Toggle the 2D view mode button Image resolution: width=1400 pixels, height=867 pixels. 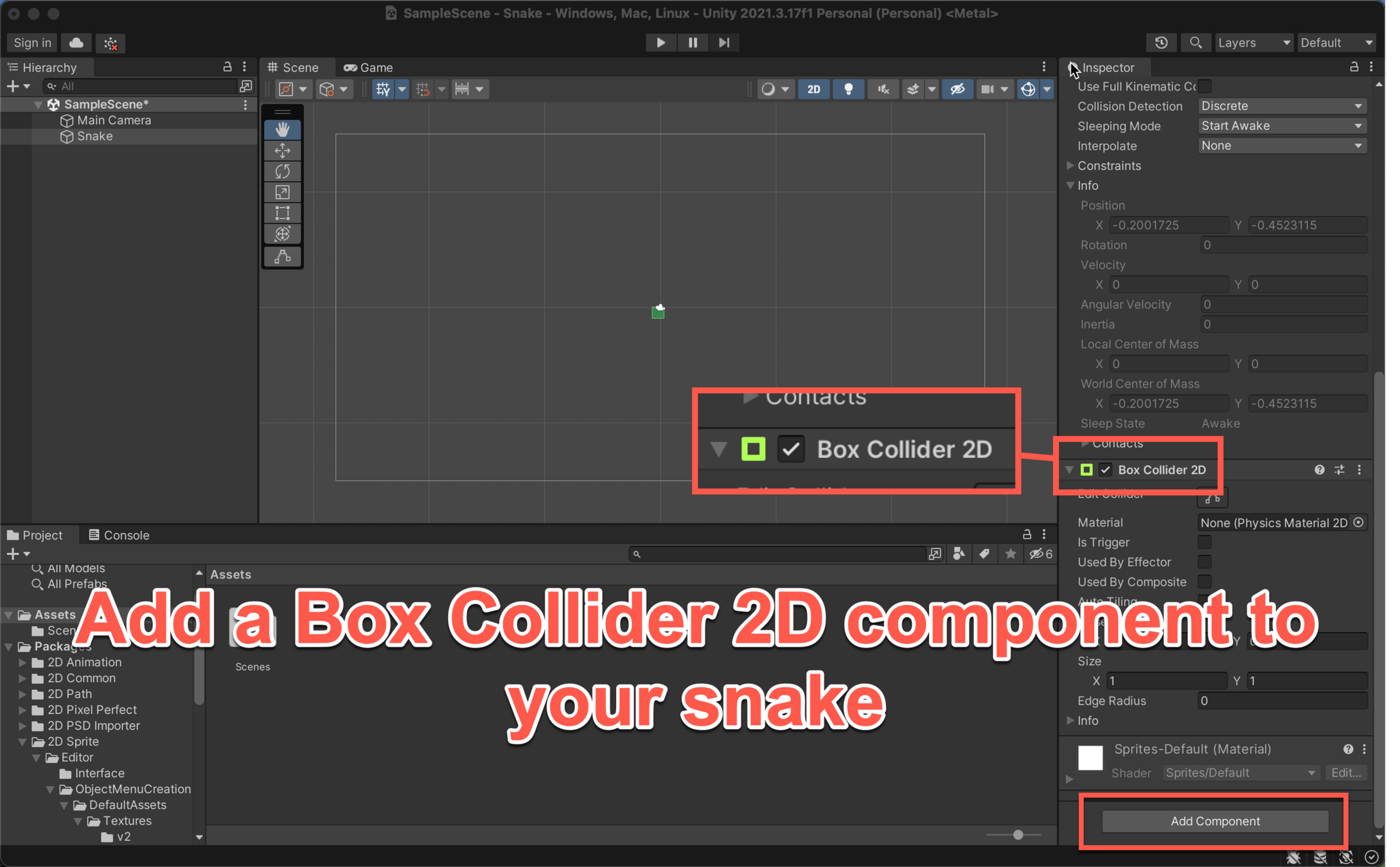[x=813, y=89]
